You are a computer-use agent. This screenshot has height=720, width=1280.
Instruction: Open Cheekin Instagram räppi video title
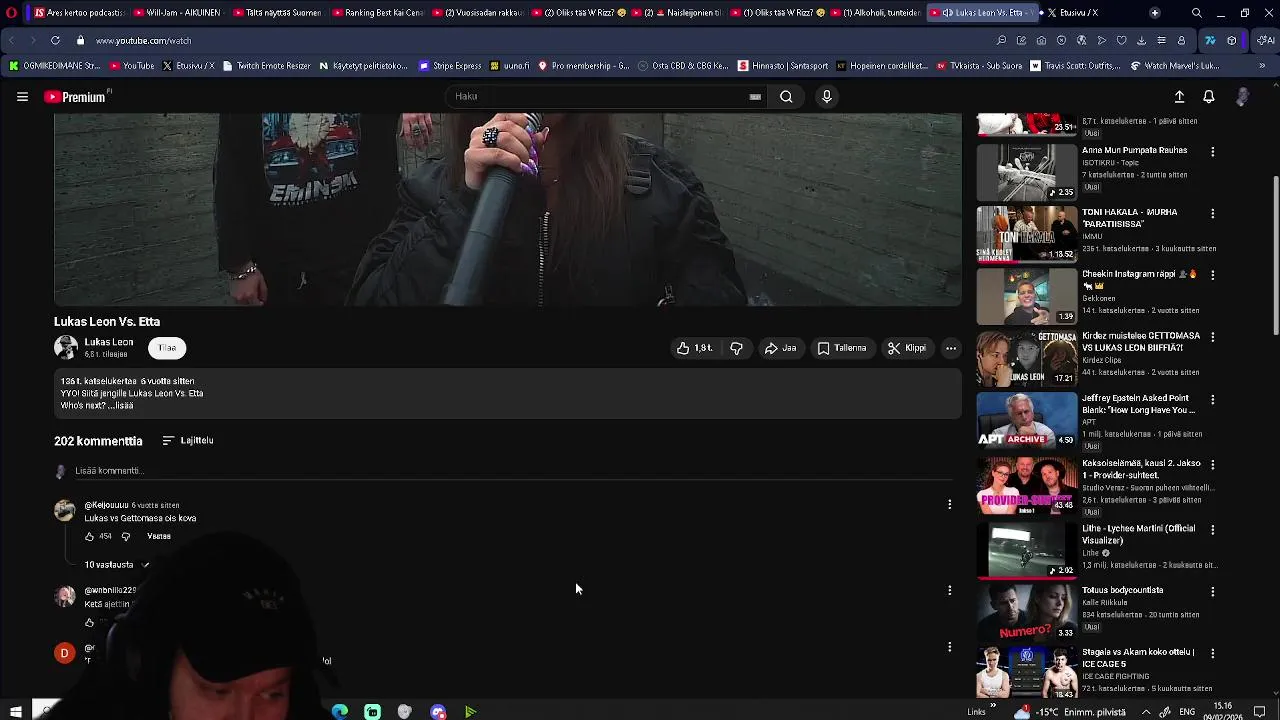click(x=1140, y=279)
